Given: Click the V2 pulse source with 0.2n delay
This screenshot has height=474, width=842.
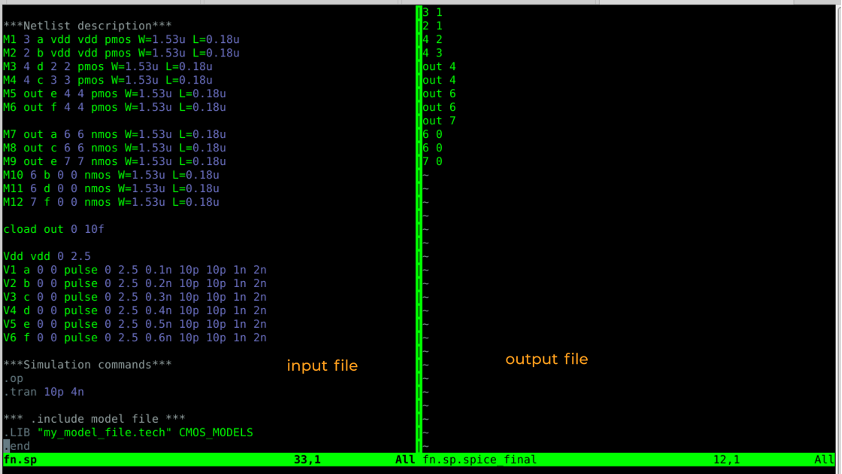Looking at the screenshot, I should [135, 283].
